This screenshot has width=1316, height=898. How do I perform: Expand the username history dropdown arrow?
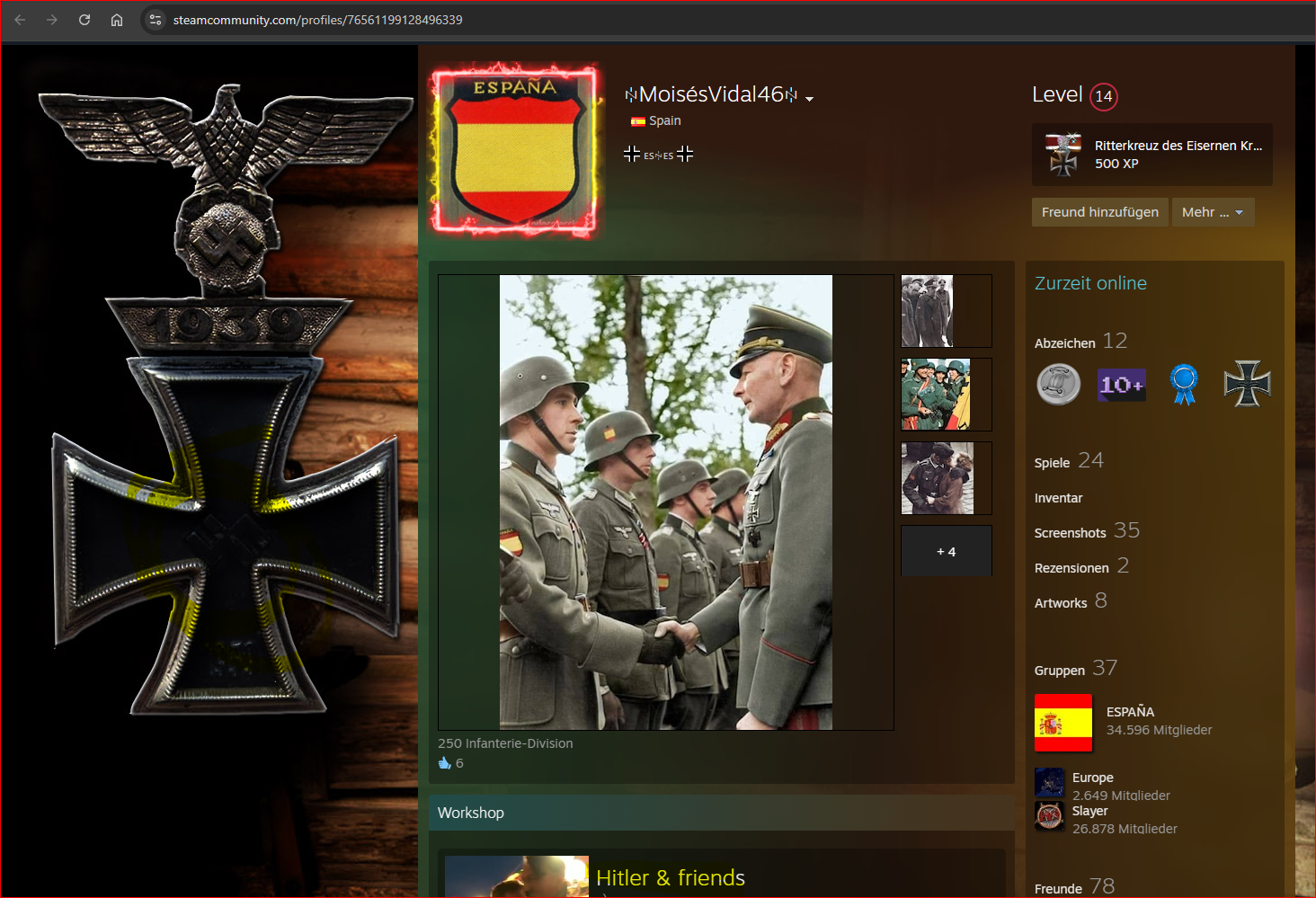(809, 99)
